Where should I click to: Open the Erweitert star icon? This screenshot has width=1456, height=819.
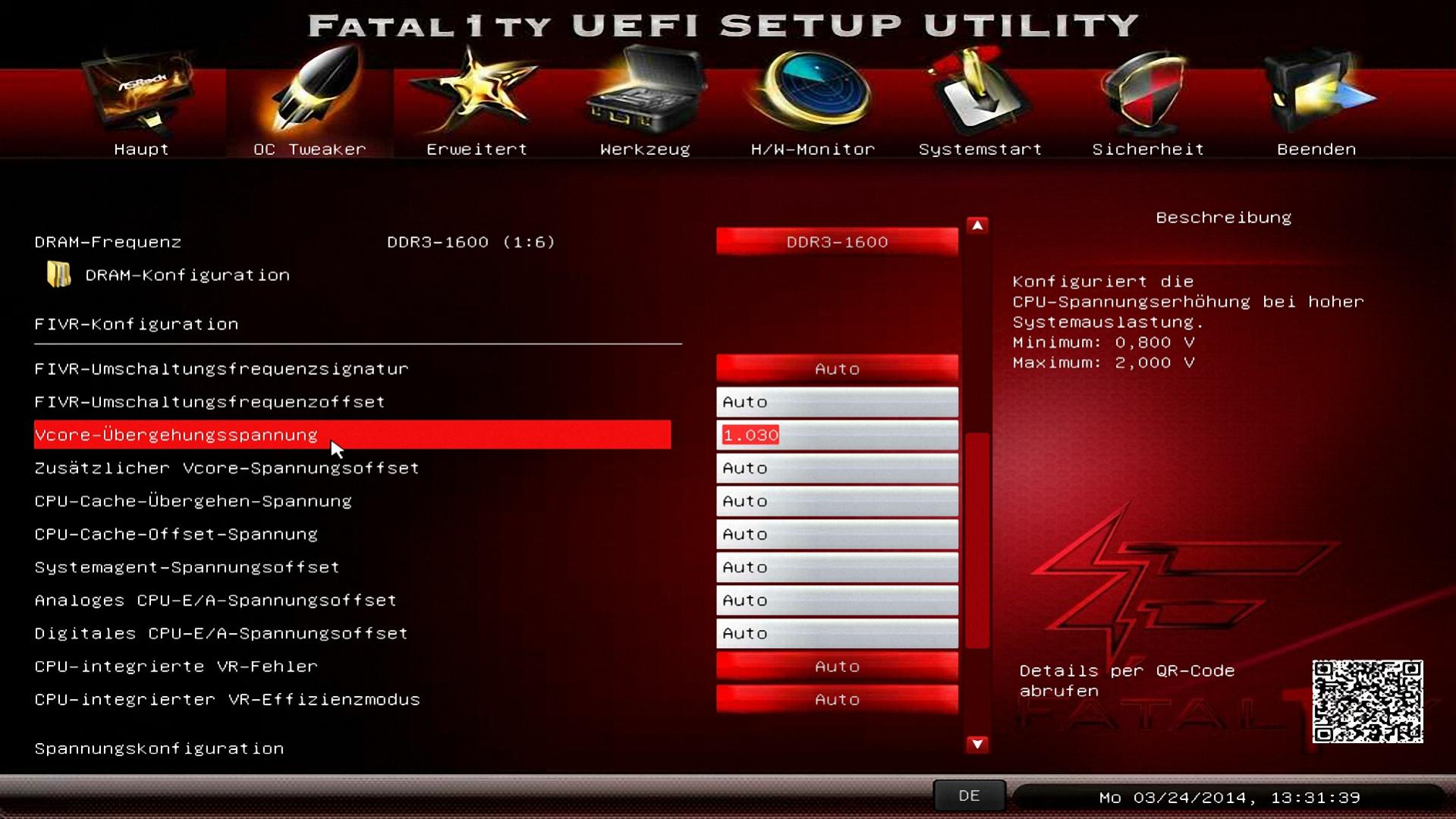click(476, 90)
